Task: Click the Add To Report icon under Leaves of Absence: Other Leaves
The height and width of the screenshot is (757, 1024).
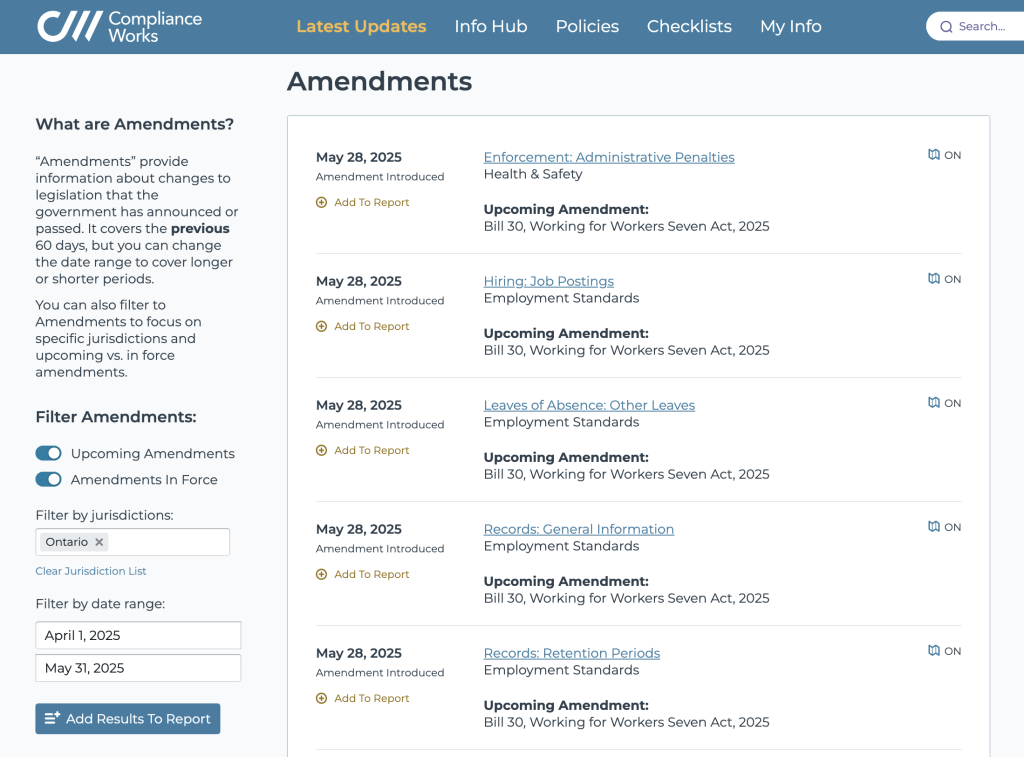Action: click(321, 450)
